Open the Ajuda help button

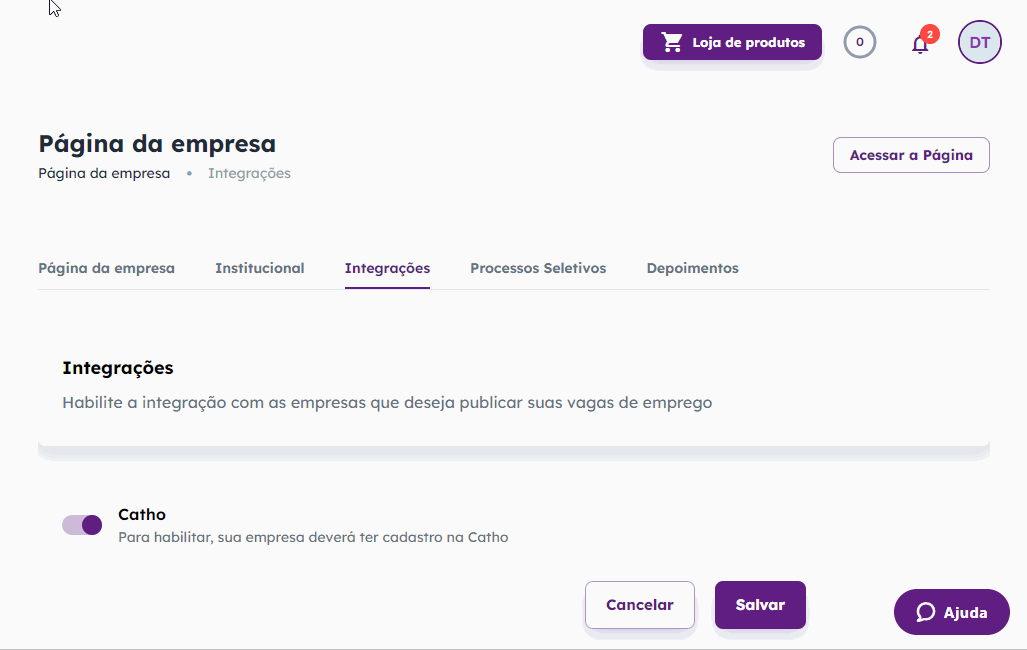(951, 612)
